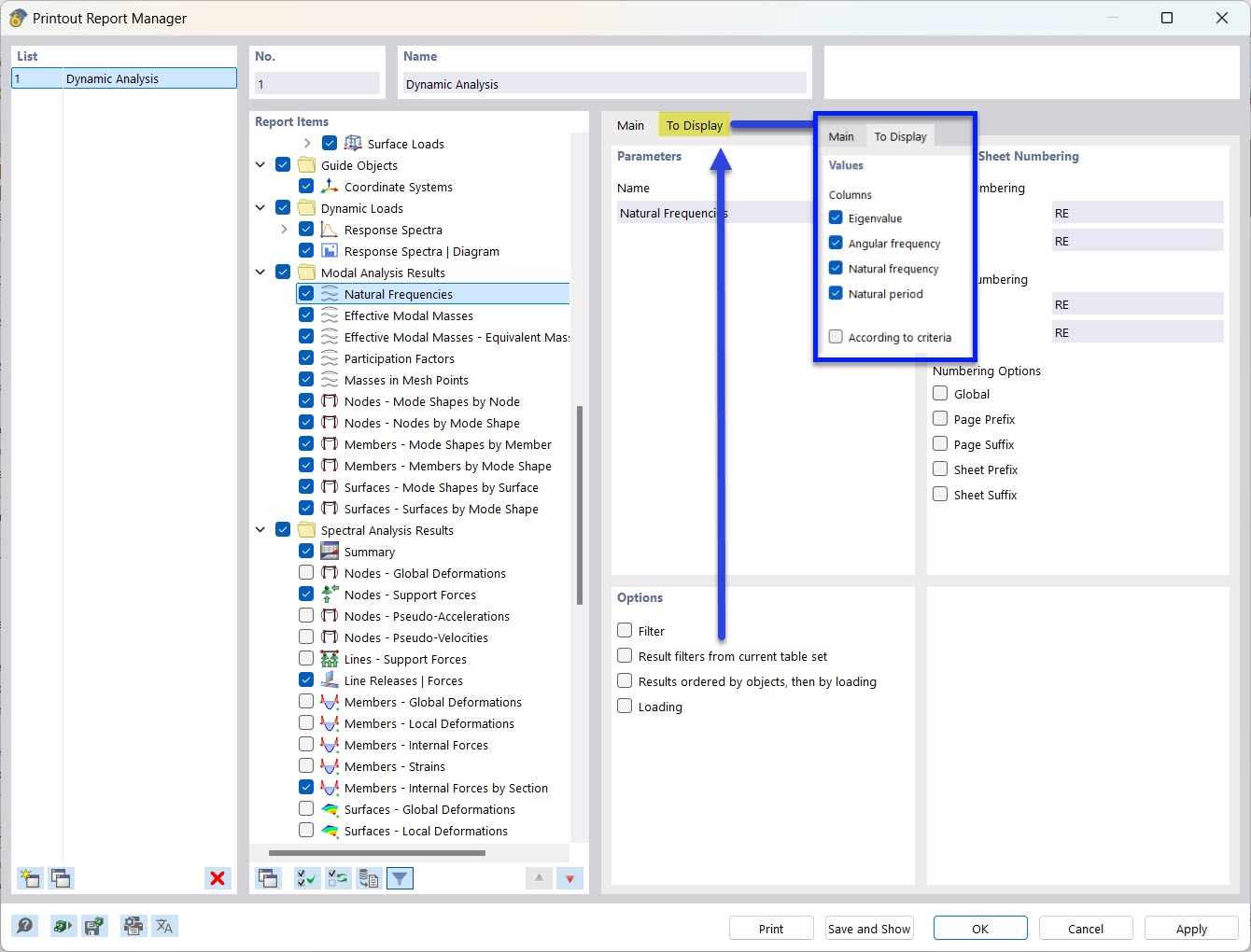Open the language translation icon

[164, 926]
